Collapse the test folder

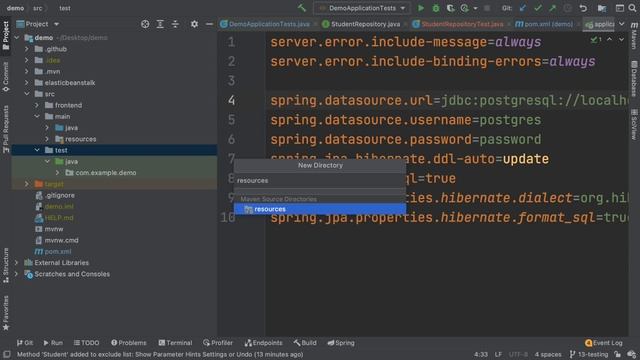(37, 150)
